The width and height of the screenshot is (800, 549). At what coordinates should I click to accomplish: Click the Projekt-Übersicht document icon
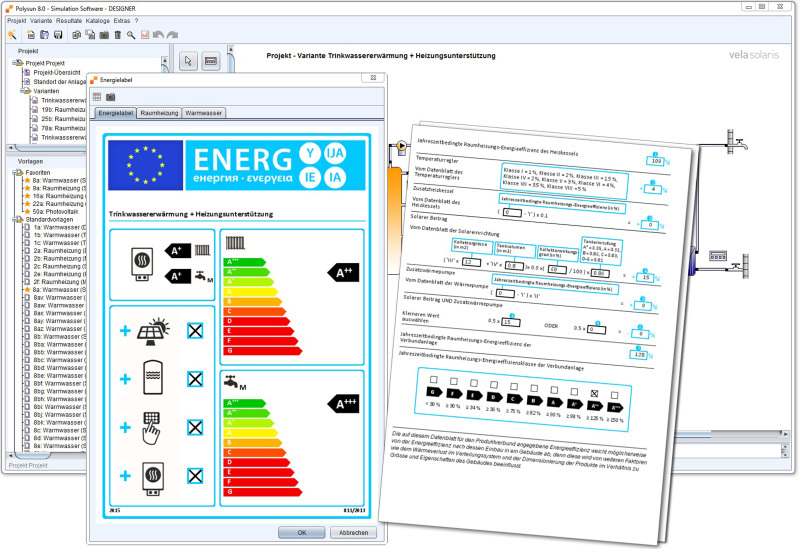click(x=28, y=72)
